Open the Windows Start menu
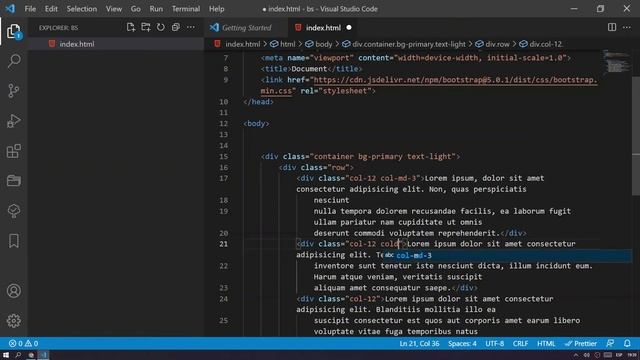The width and height of the screenshot is (640, 360). click(6, 355)
